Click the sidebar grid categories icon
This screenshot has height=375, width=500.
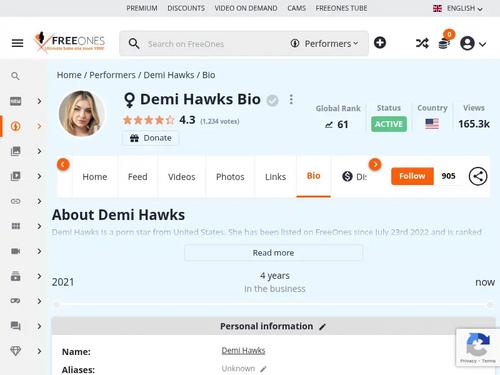(16, 226)
